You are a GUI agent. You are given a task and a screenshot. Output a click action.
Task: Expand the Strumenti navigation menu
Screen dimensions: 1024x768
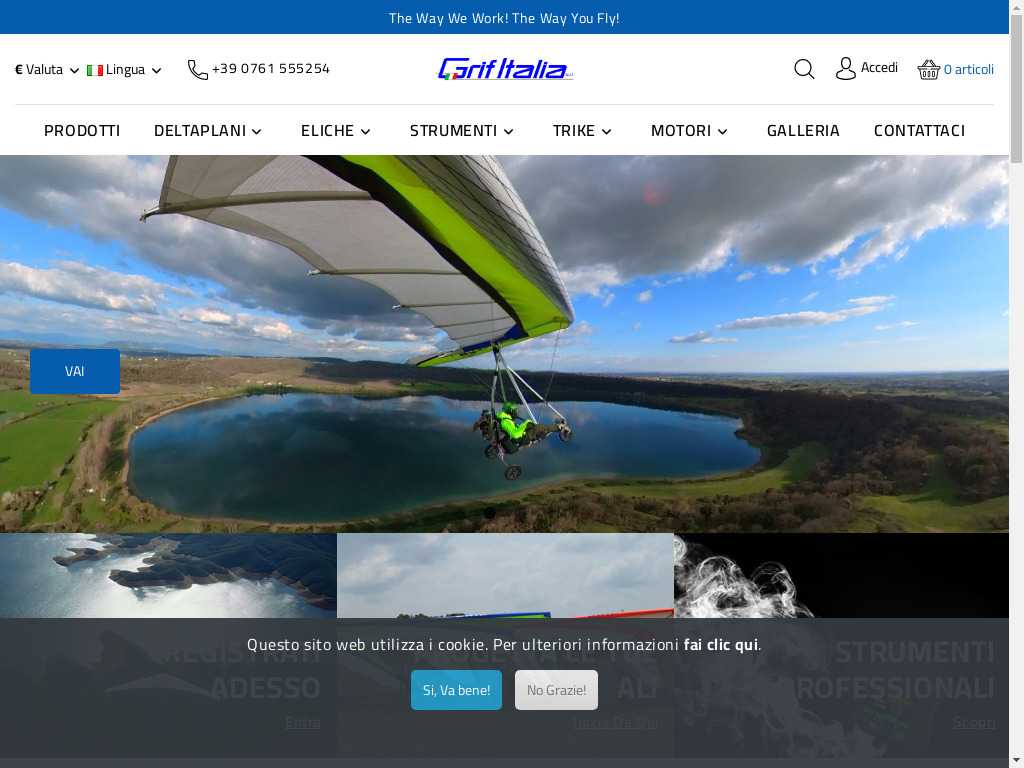tap(462, 131)
